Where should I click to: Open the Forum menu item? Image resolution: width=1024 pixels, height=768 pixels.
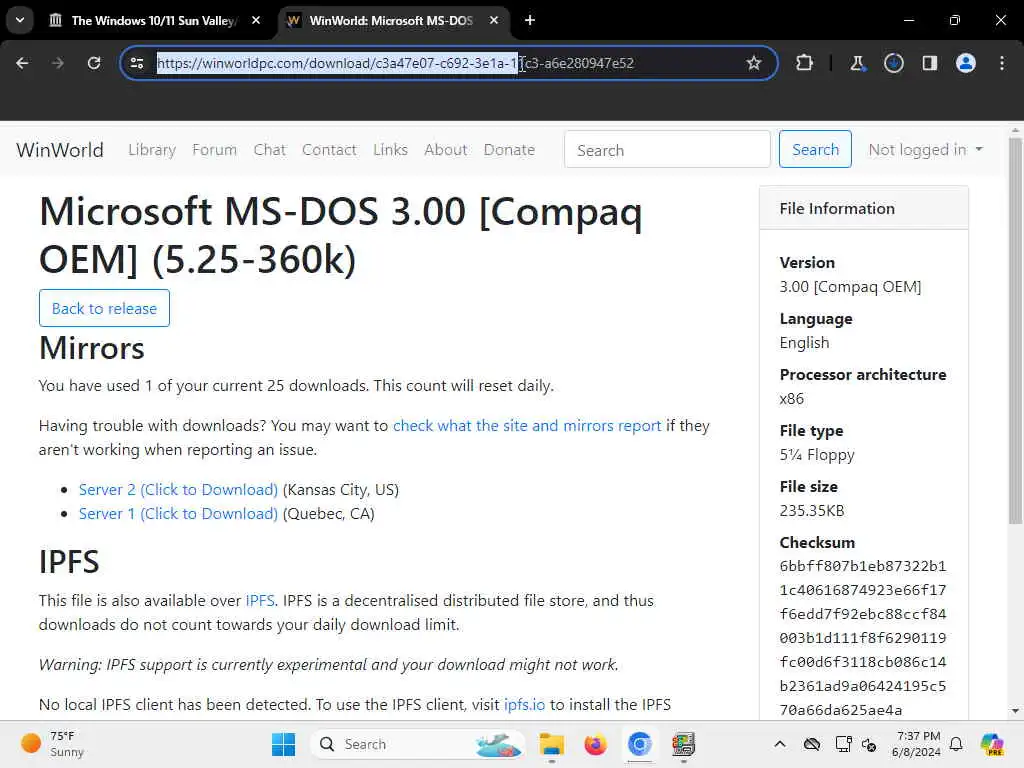pyautogui.click(x=214, y=150)
